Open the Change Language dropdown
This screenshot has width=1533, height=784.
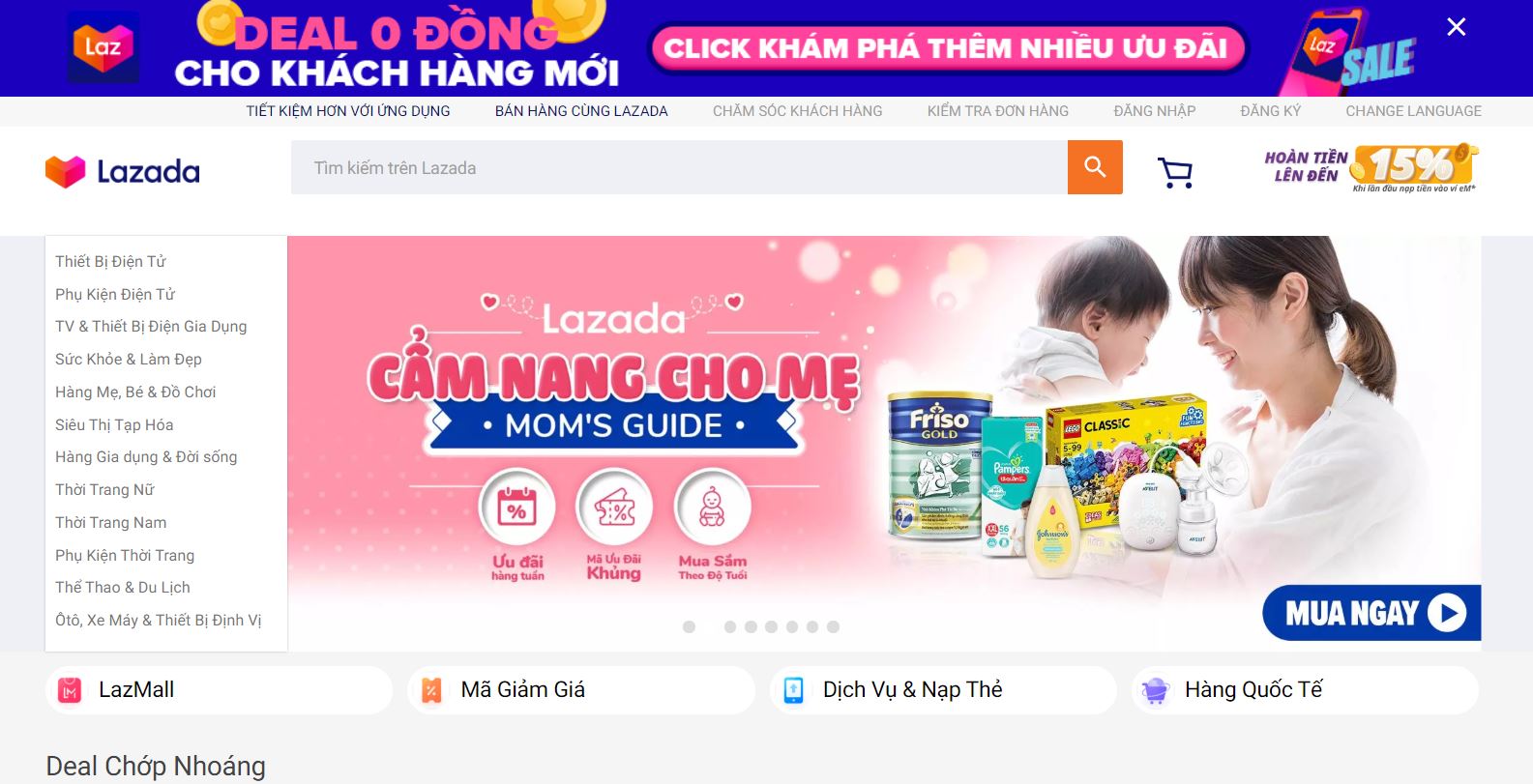coord(1413,111)
